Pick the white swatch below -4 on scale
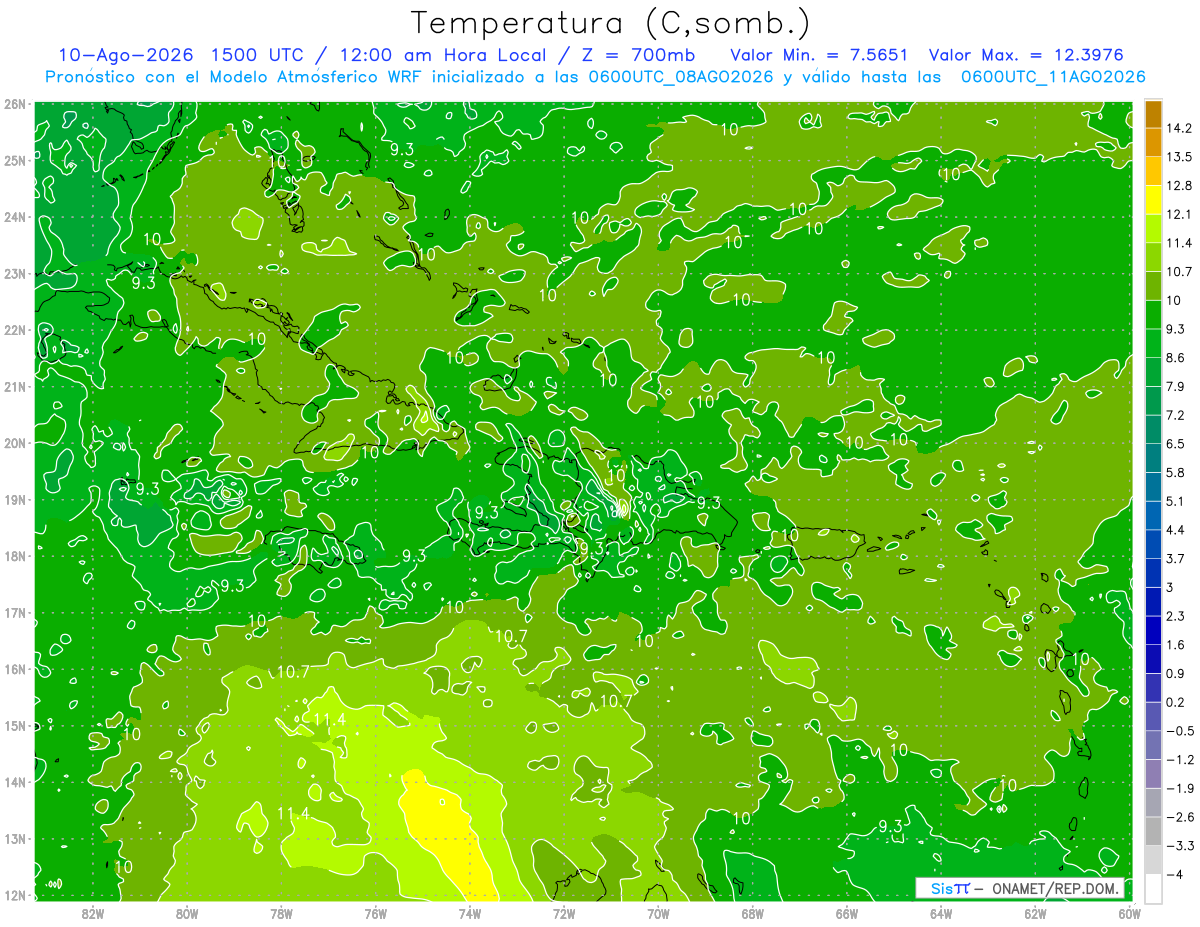This screenshot has width=1200, height=927. tap(1153, 888)
